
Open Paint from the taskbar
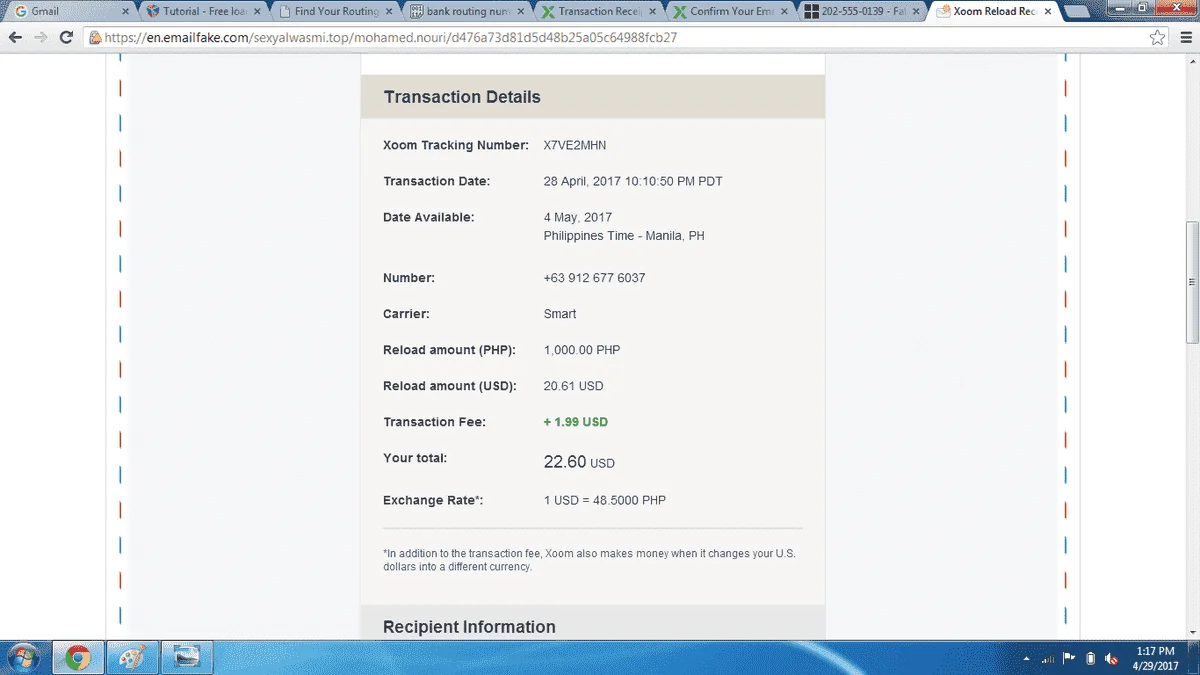(132, 657)
